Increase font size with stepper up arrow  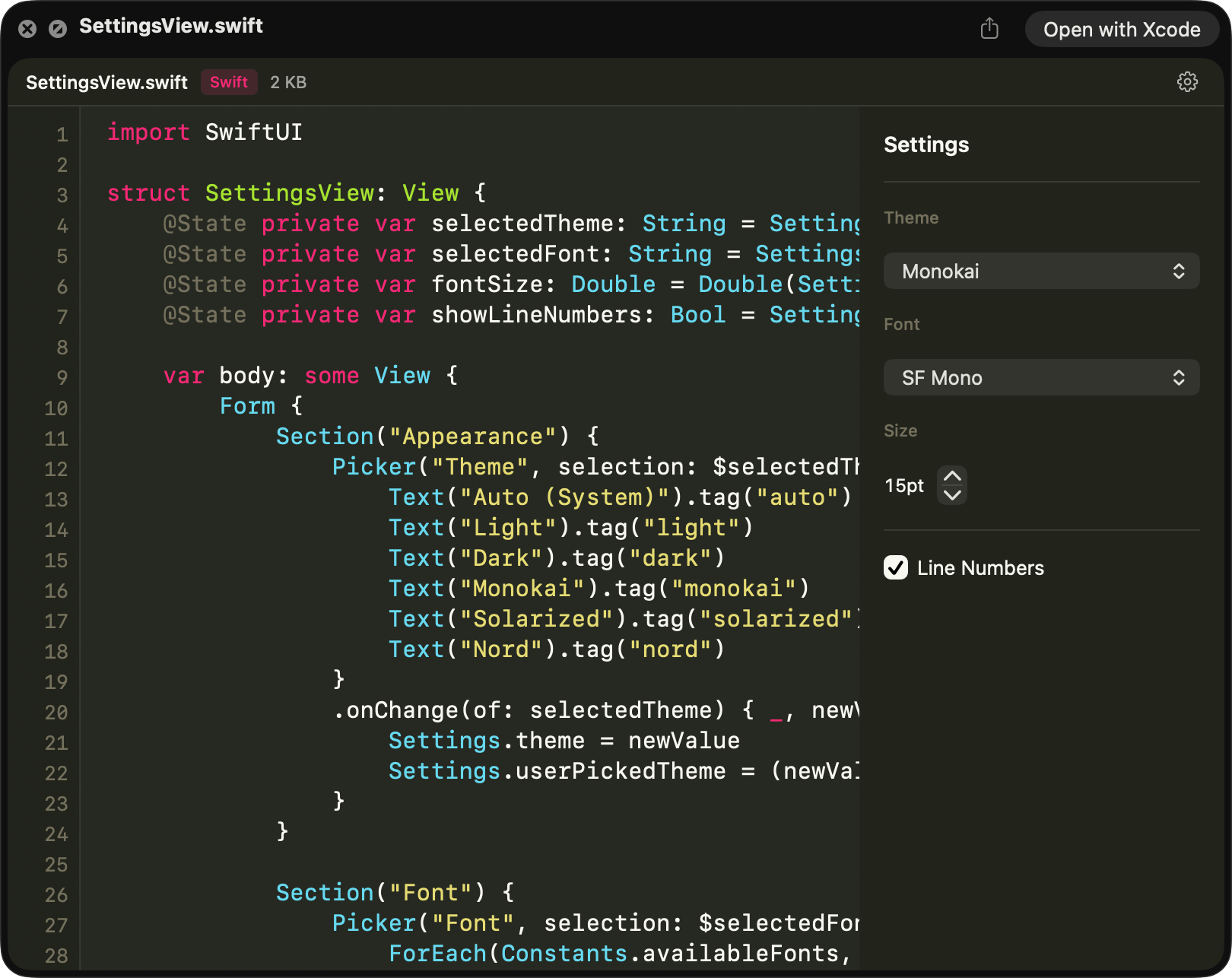[952, 476]
